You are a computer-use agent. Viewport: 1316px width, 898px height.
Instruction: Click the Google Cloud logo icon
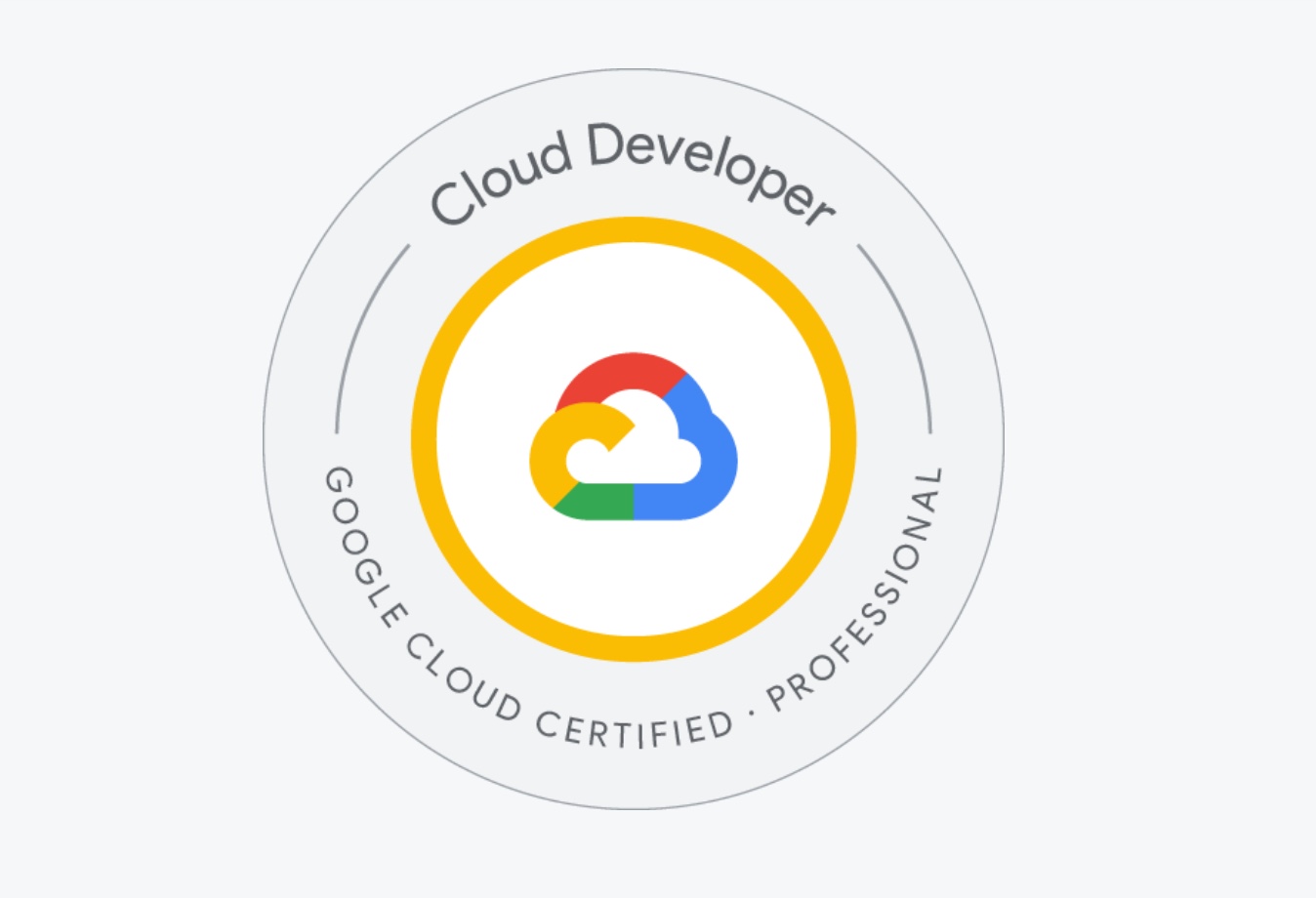pos(633,436)
